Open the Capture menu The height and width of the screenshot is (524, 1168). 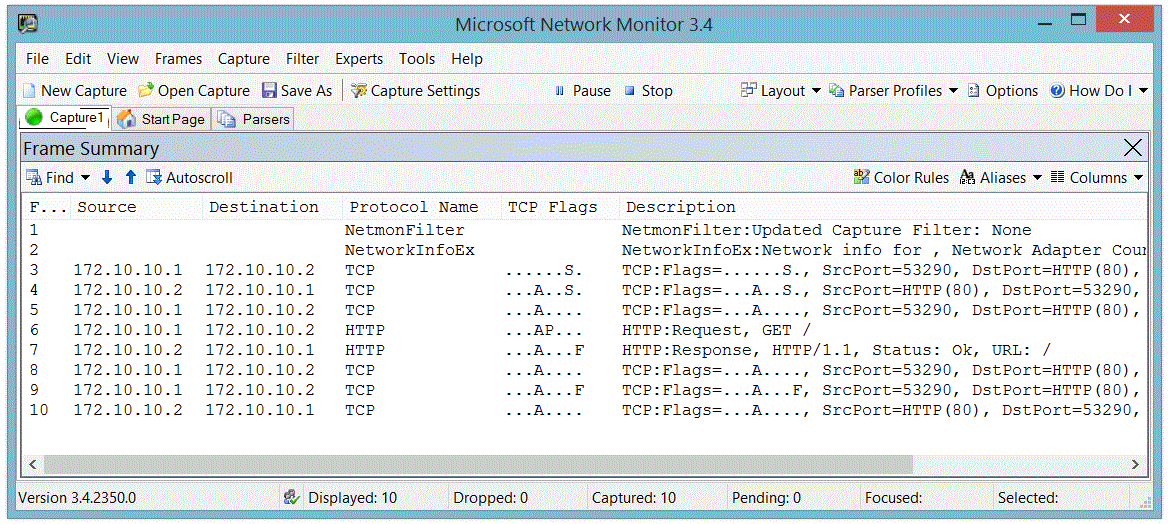click(x=244, y=59)
